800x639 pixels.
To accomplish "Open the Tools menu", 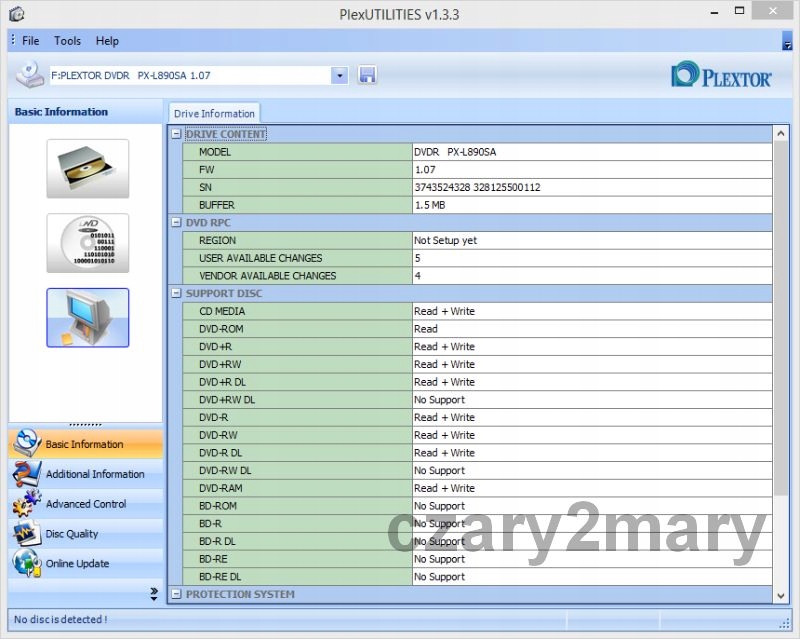I will (67, 41).
